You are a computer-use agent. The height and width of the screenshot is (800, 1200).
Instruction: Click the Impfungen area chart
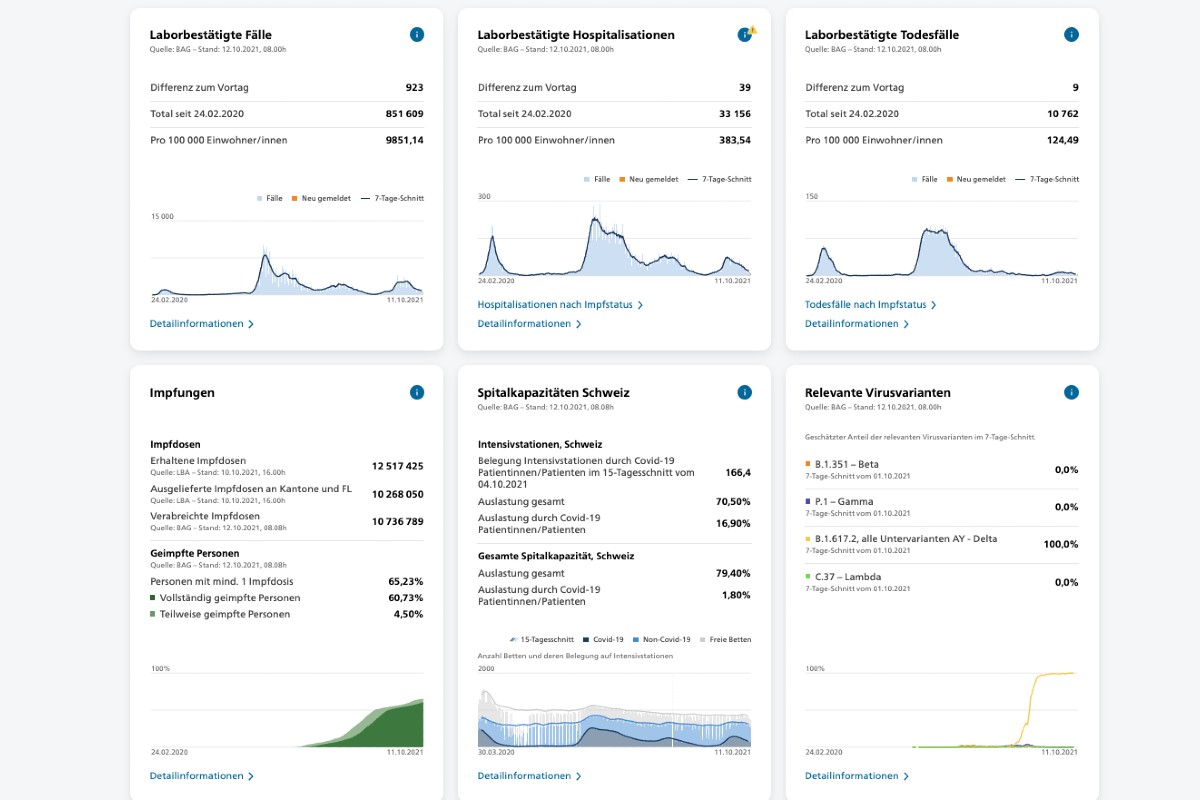287,710
